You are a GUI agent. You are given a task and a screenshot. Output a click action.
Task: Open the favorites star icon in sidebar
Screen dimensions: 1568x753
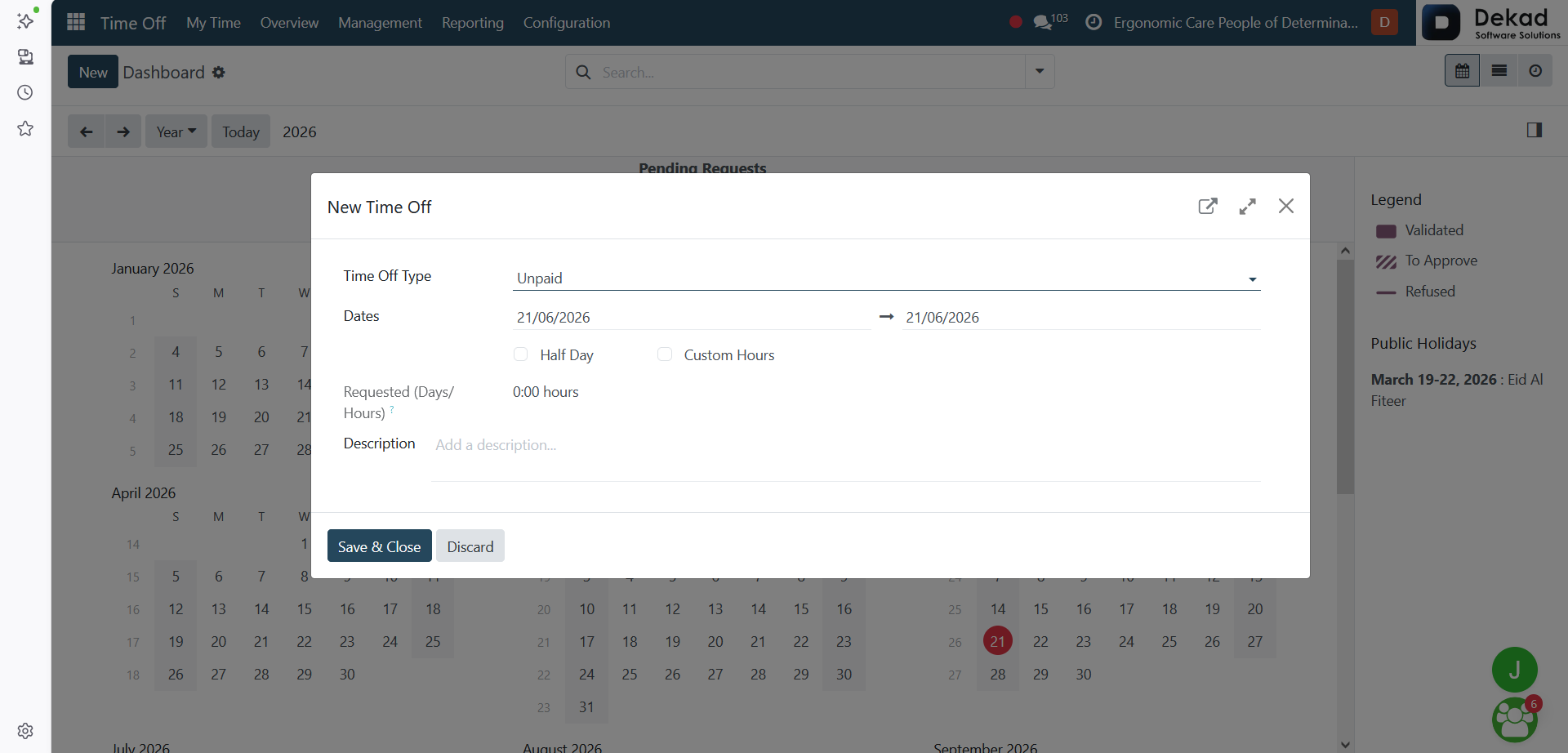25,128
